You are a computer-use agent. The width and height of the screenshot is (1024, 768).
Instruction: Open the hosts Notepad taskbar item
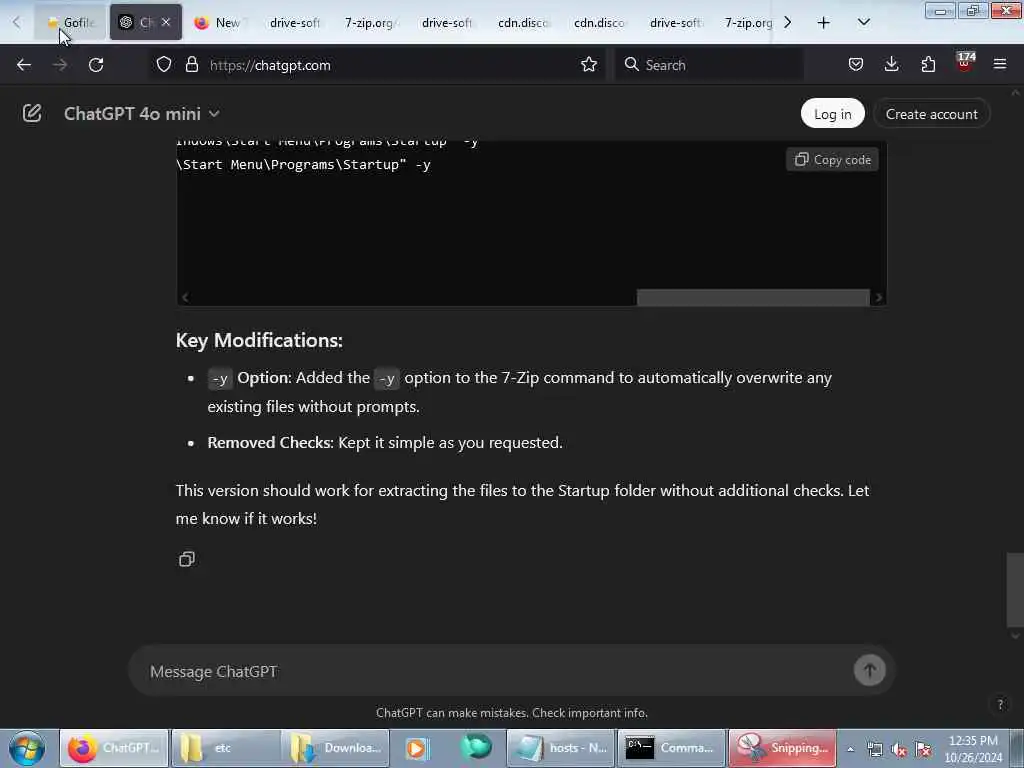pos(560,748)
